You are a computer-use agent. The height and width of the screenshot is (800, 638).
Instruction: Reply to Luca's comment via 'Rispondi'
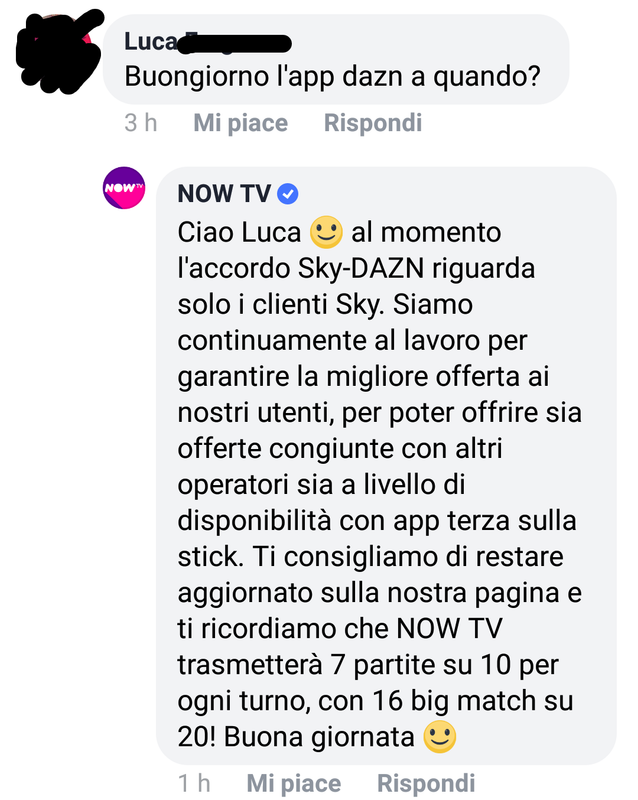(373, 123)
